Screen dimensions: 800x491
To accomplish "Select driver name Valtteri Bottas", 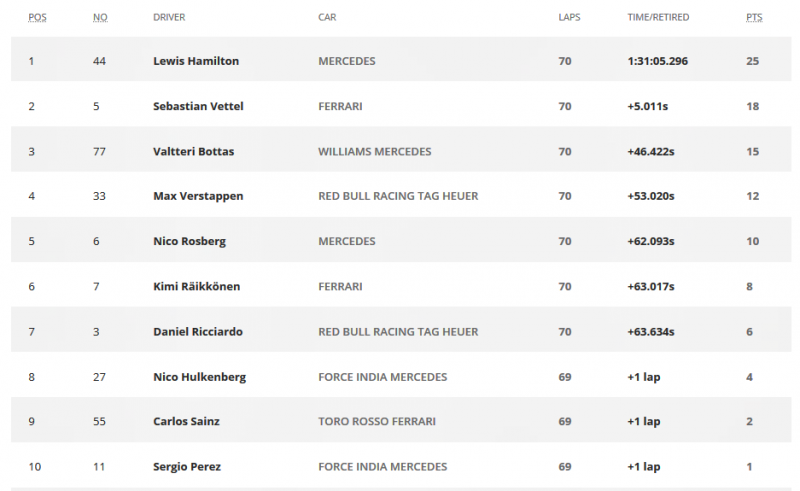I will pos(196,151).
